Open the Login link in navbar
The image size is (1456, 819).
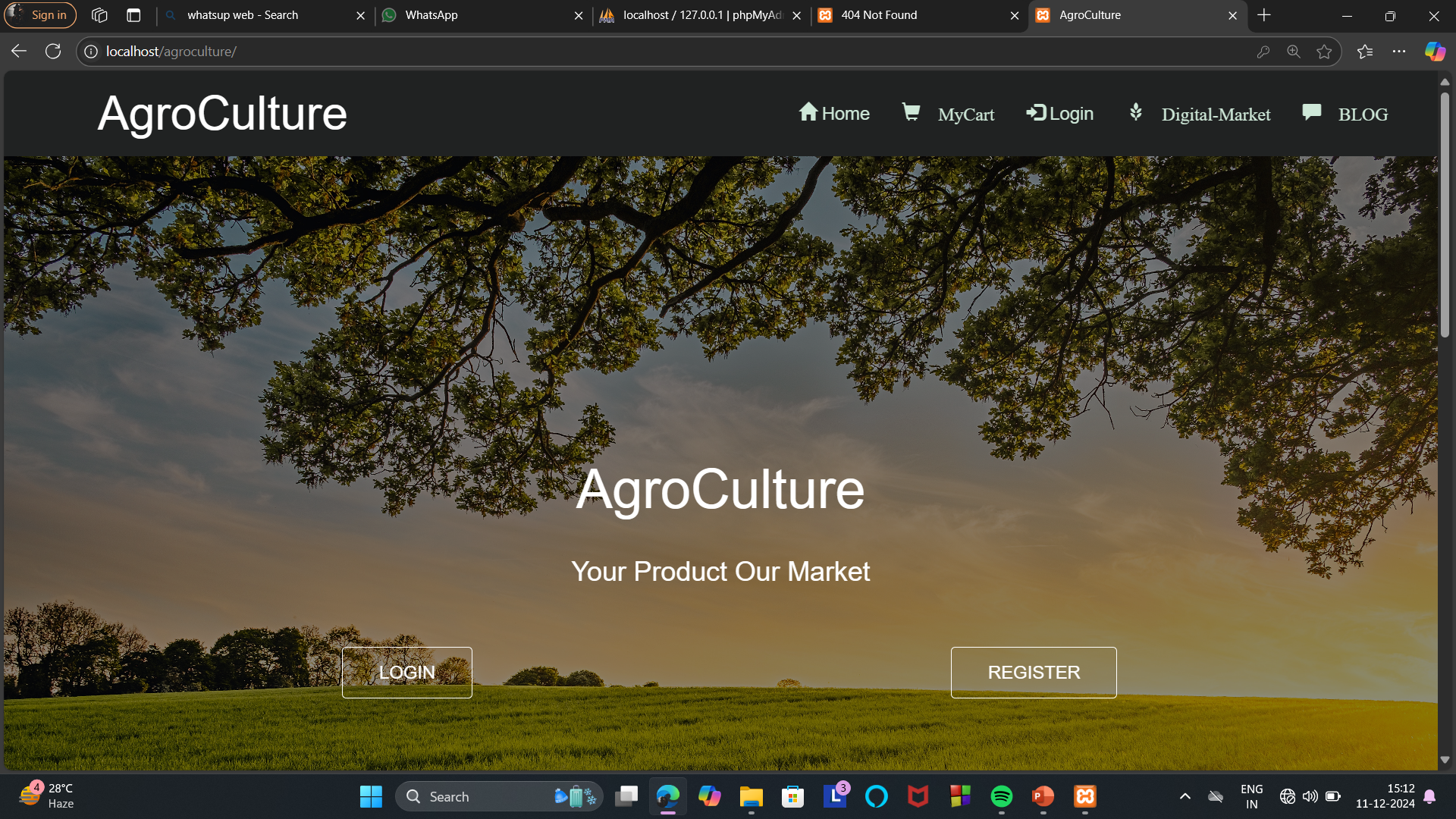tap(1060, 114)
